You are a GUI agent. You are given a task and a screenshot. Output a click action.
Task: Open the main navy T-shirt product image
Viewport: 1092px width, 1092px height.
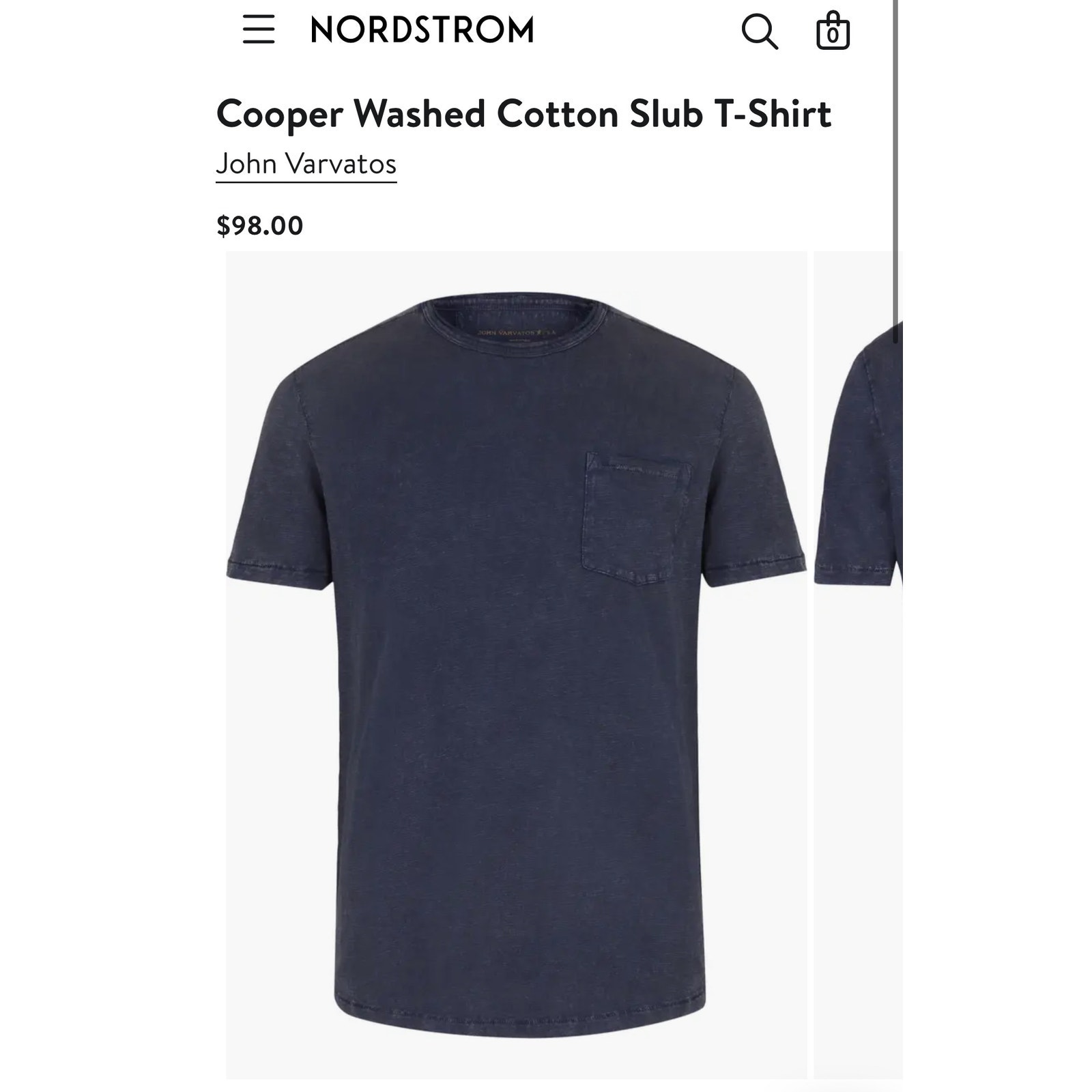click(x=516, y=665)
